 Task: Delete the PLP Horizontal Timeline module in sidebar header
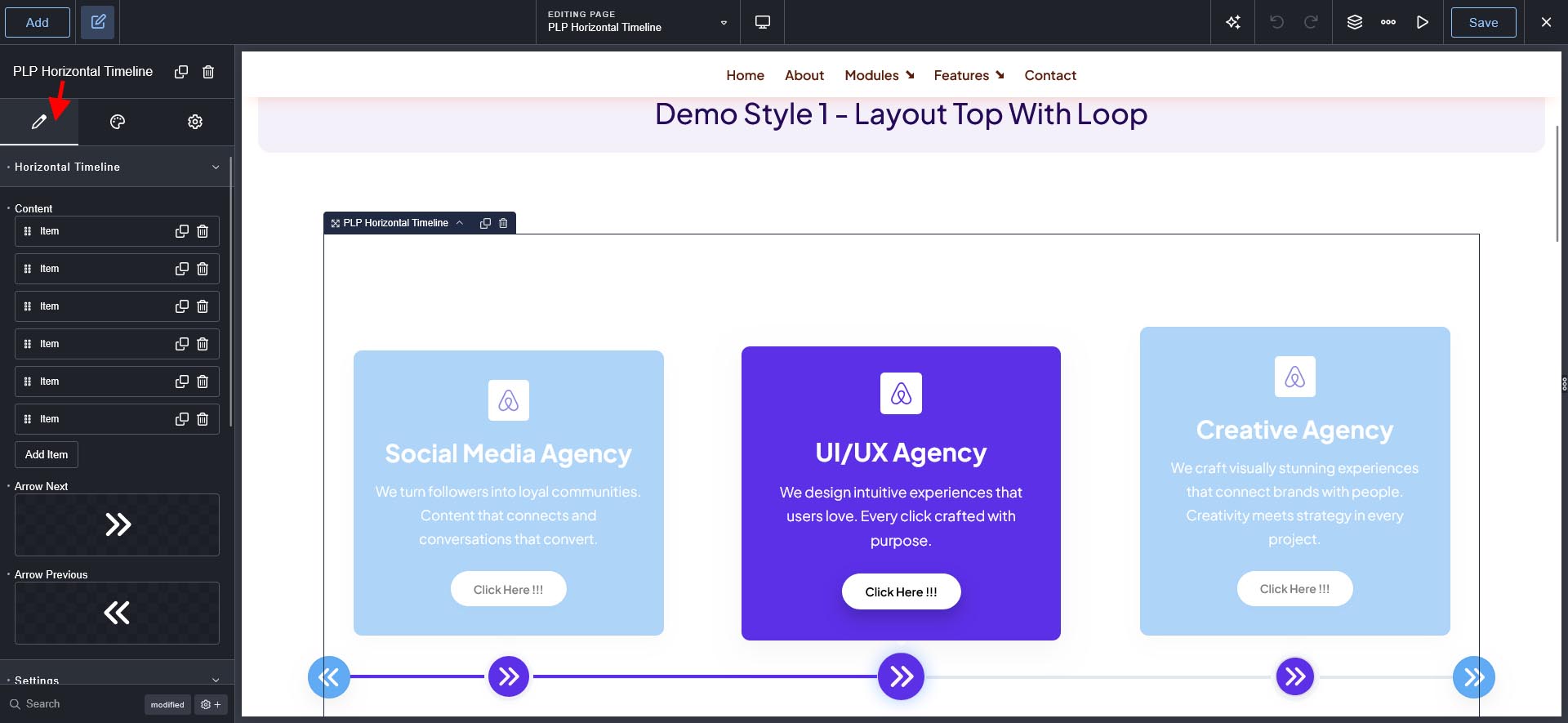point(208,72)
